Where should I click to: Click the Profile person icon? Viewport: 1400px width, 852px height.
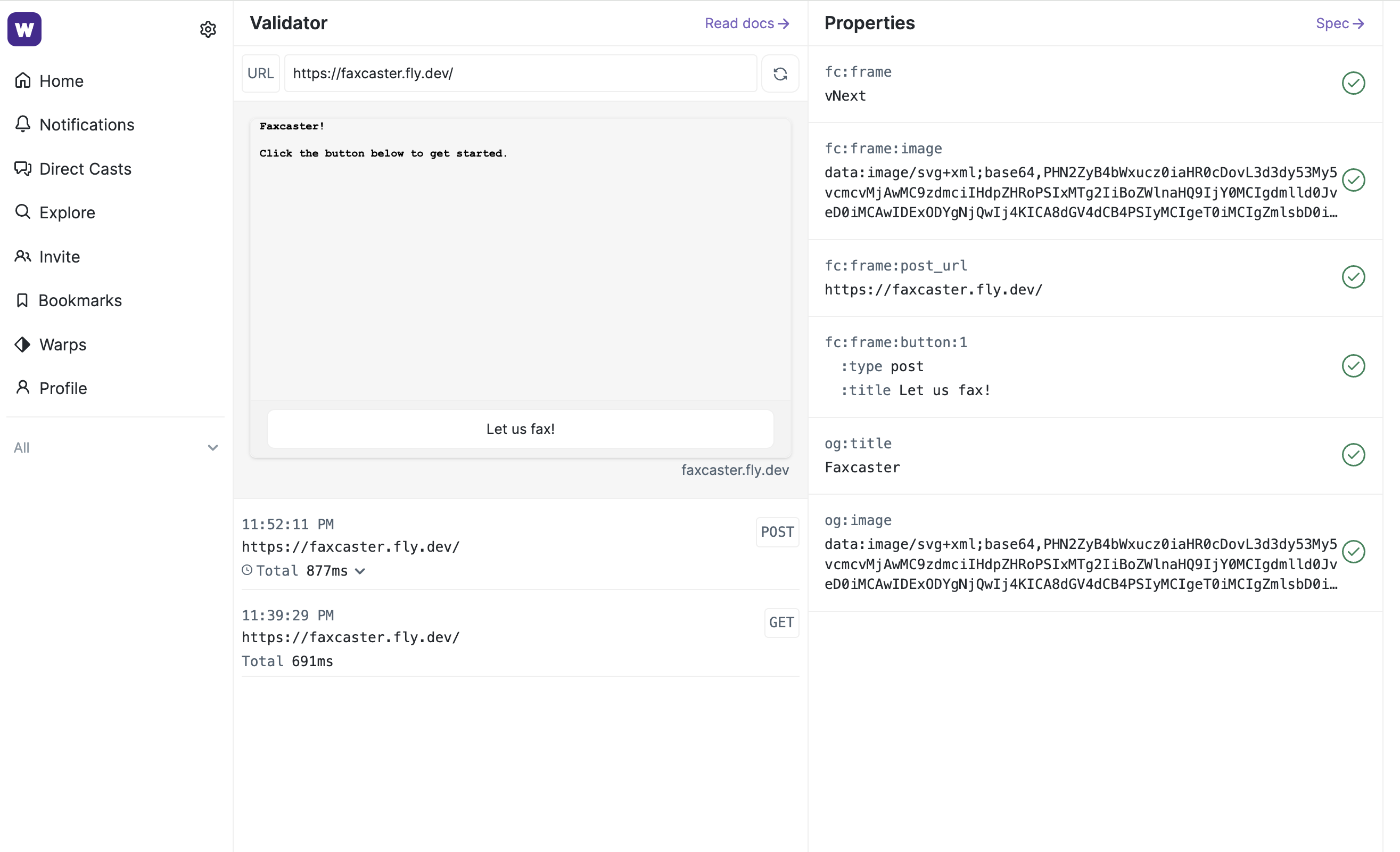[23, 388]
